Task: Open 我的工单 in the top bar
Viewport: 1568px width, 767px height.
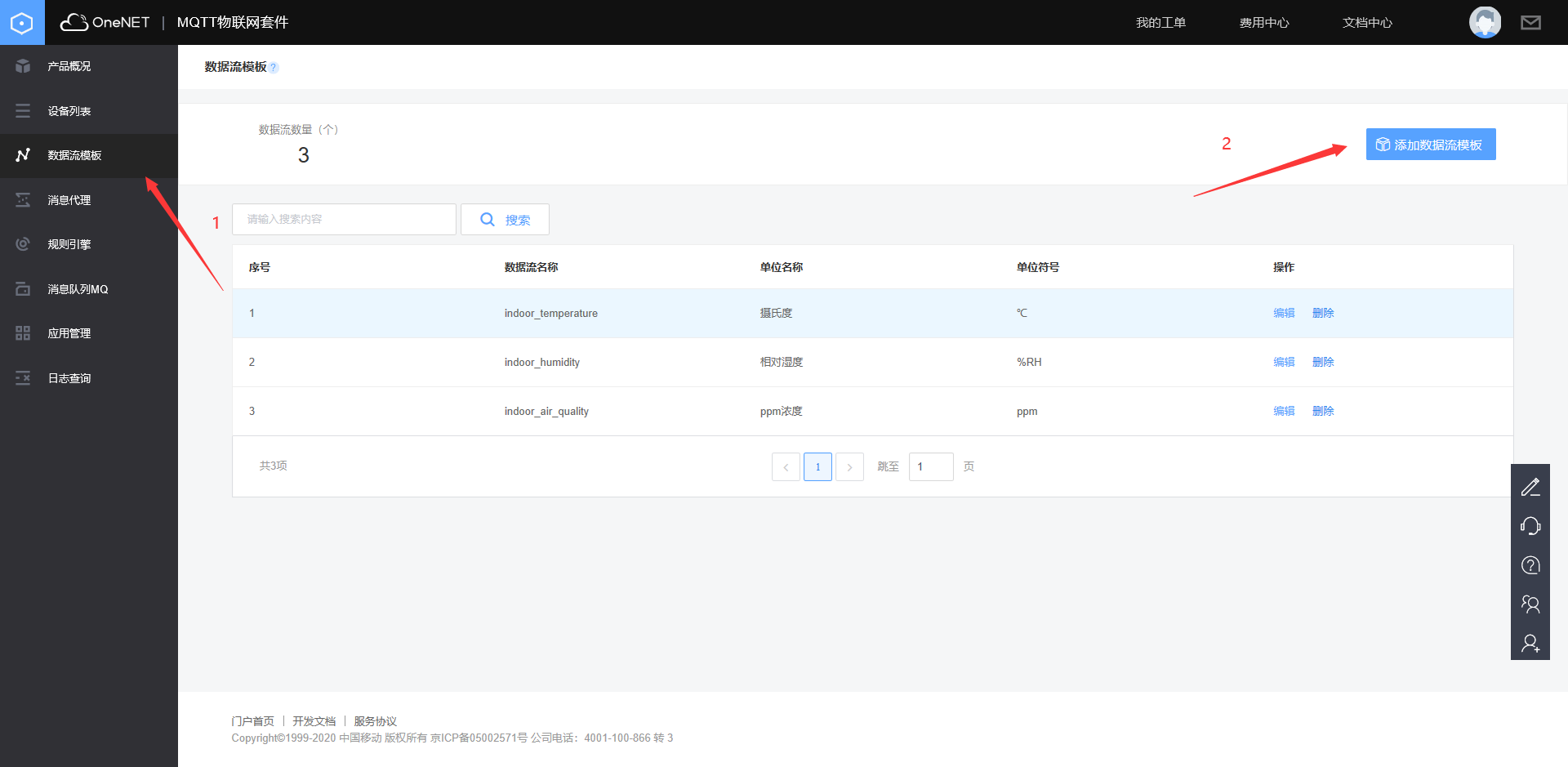Action: coord(1160,23)
